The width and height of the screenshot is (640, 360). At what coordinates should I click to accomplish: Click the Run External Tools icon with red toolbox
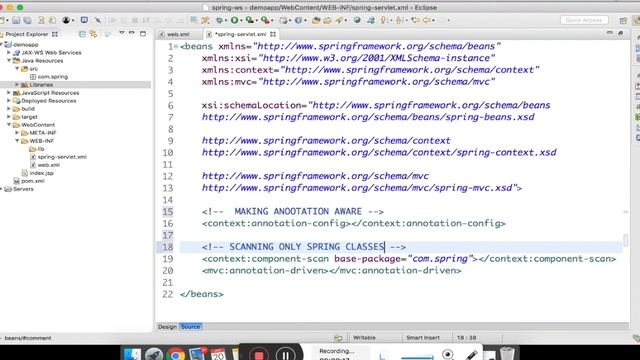(x=265, y=20)
